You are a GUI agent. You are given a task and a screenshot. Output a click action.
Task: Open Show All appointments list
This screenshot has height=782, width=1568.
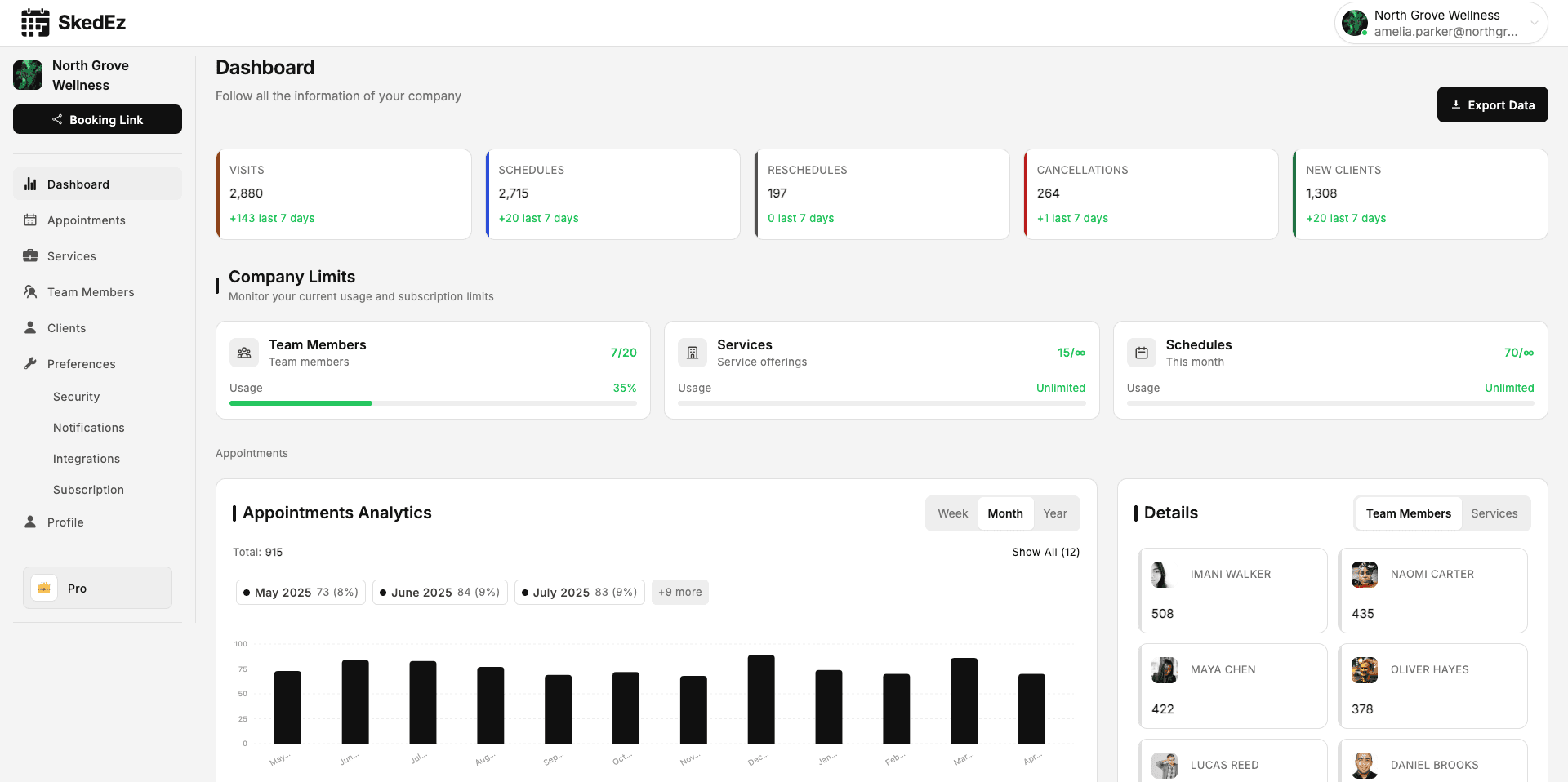click(1045, 552)
